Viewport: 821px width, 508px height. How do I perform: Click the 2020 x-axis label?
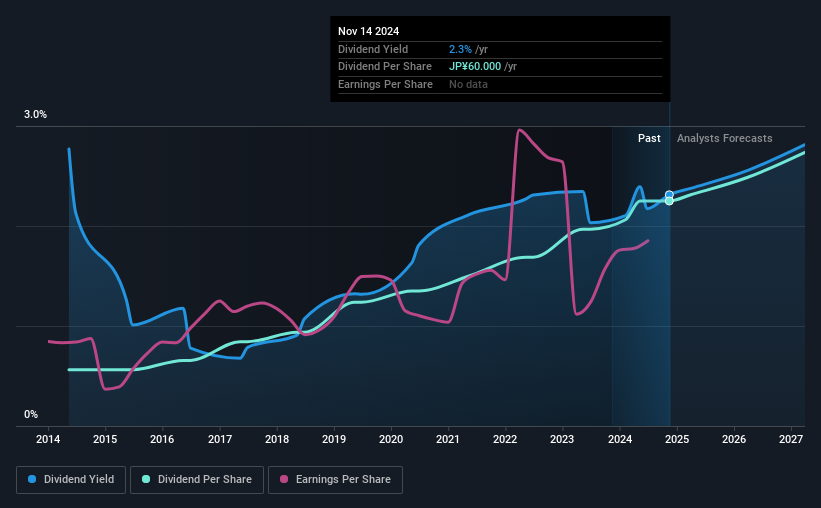[x=391, y=439]
